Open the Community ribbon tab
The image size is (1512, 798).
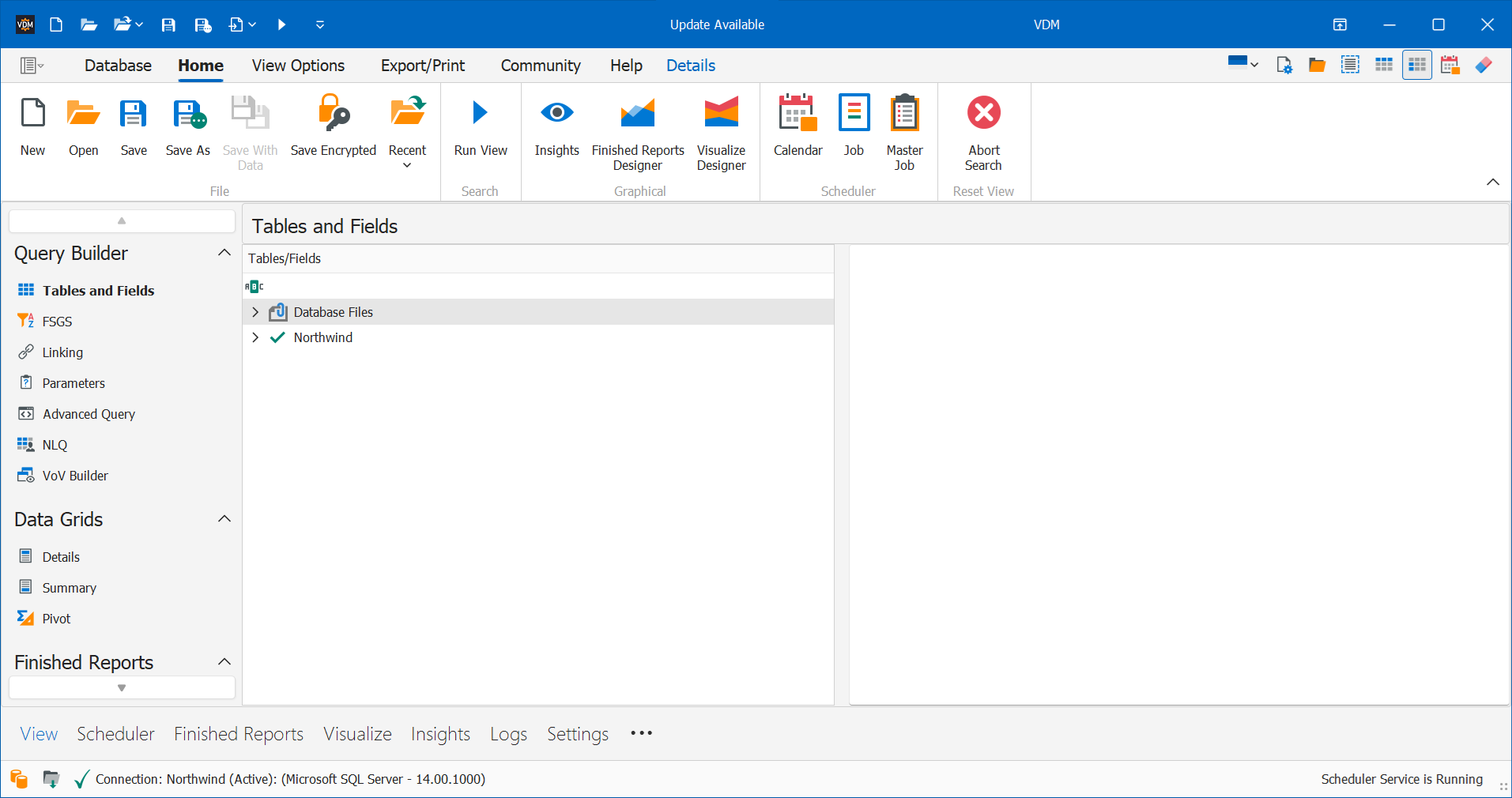541,66
